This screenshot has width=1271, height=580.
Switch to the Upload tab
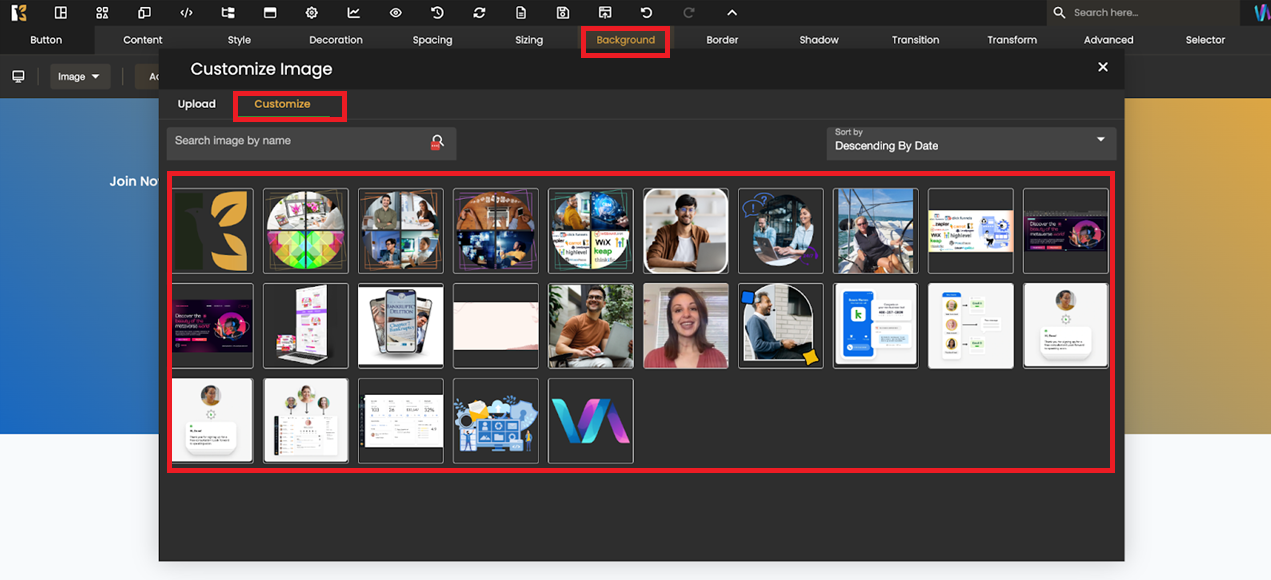click(197, 104)
